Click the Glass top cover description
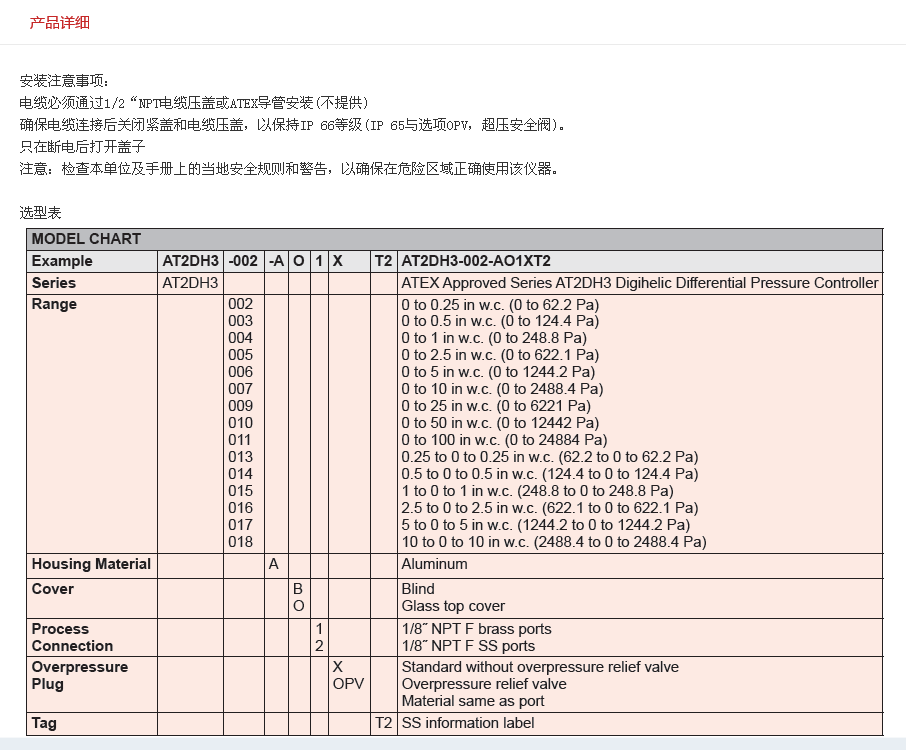The image size is (906, 750). pyautogui.click(x=453, y=606)
